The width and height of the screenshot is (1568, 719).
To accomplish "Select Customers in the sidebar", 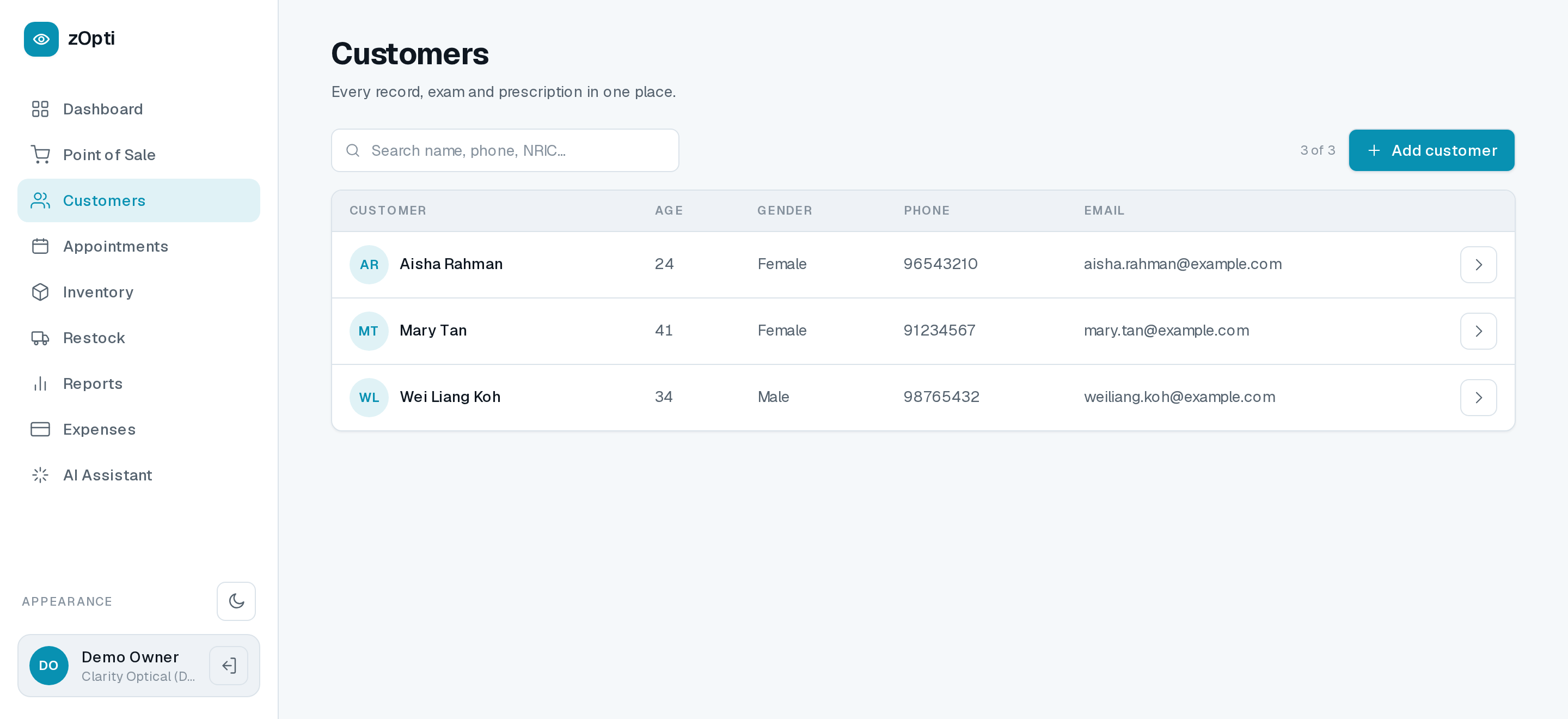I will [x=139, y=200].
